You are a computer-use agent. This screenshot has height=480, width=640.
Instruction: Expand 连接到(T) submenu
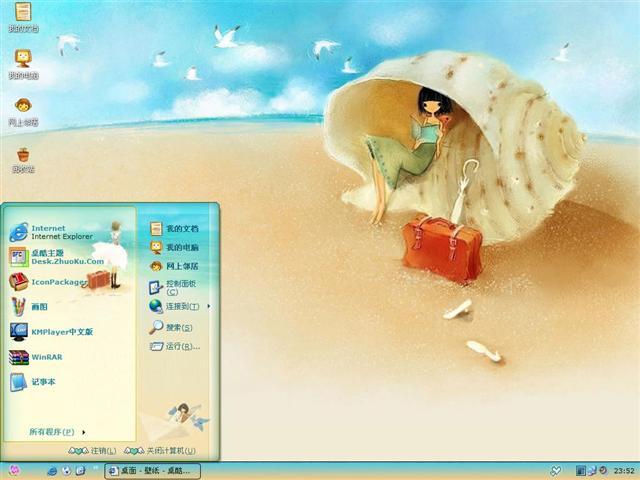click(x=180, y=306)
